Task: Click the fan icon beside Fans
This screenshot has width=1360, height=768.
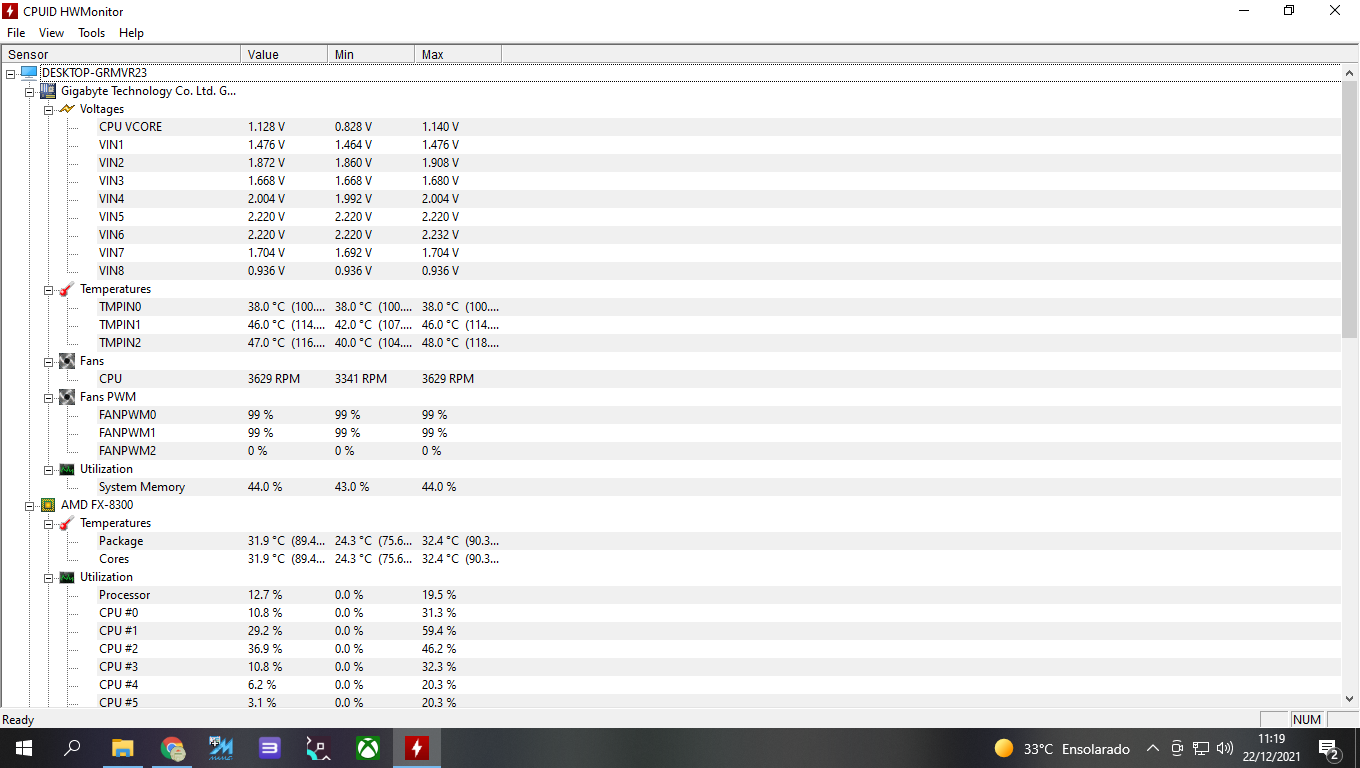Action: [x=67, y=361]
